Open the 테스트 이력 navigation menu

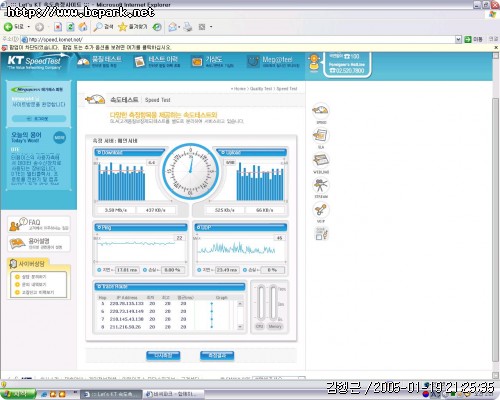(x=157, y=62)
